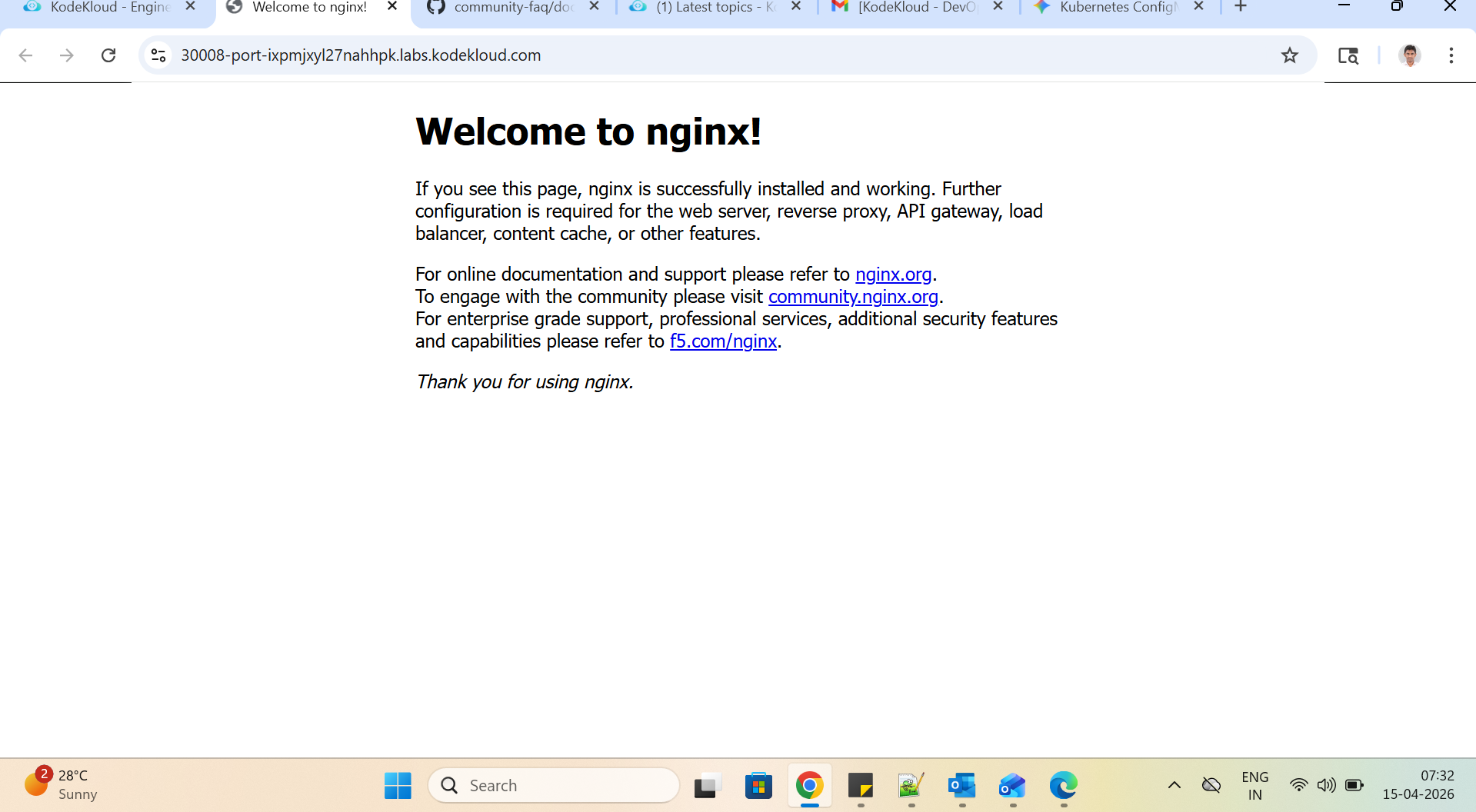Open Google Lens search icon in toolbar

coord(1348,55)
